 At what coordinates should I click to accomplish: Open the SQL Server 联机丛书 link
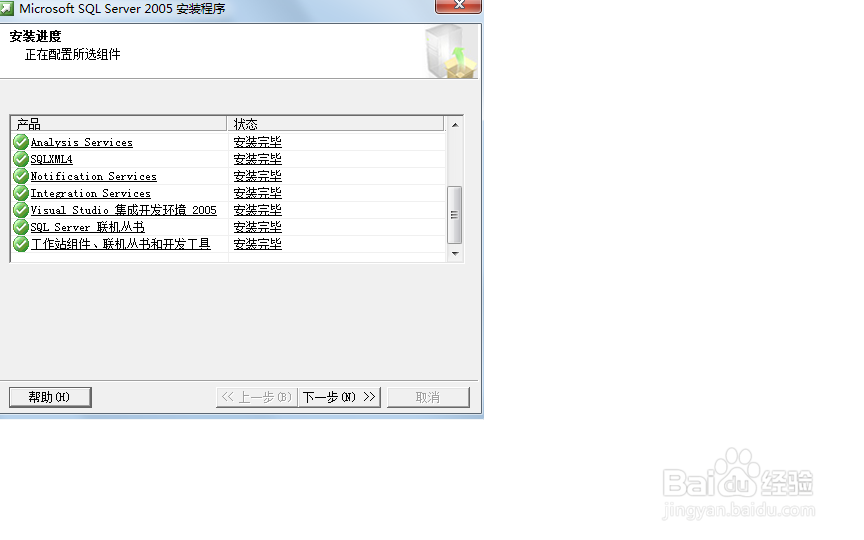point(88,227)
